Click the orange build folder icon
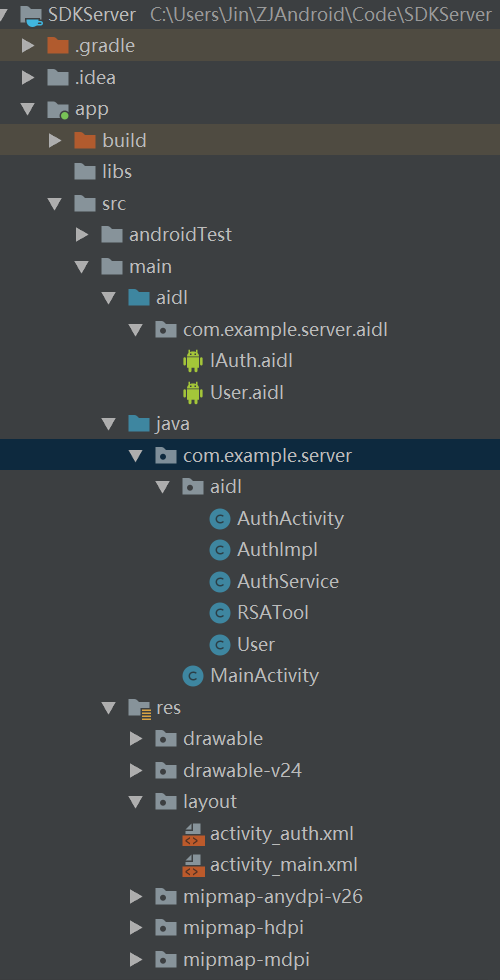This screenshot has height=980, width=500. pos(84,140)
